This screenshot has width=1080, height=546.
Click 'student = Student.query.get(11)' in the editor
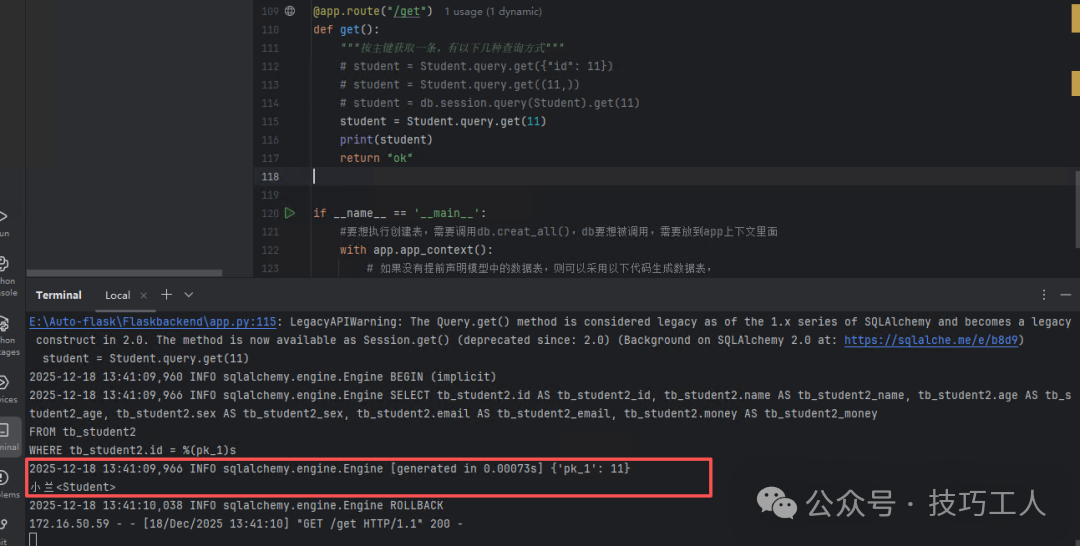click(x=443, y=121)
